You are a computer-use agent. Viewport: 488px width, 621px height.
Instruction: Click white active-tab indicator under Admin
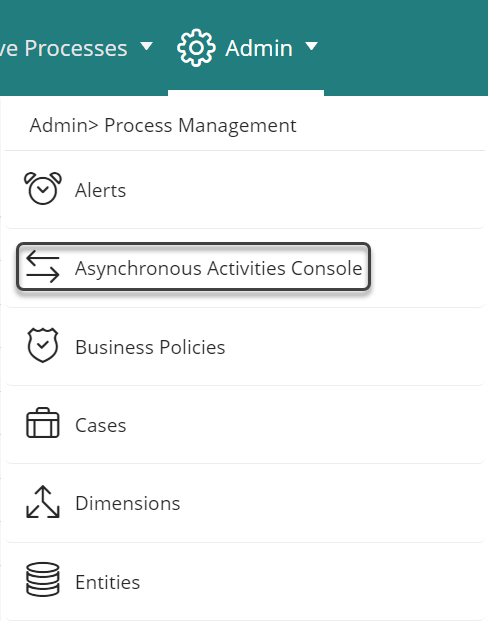click(246, 93)
